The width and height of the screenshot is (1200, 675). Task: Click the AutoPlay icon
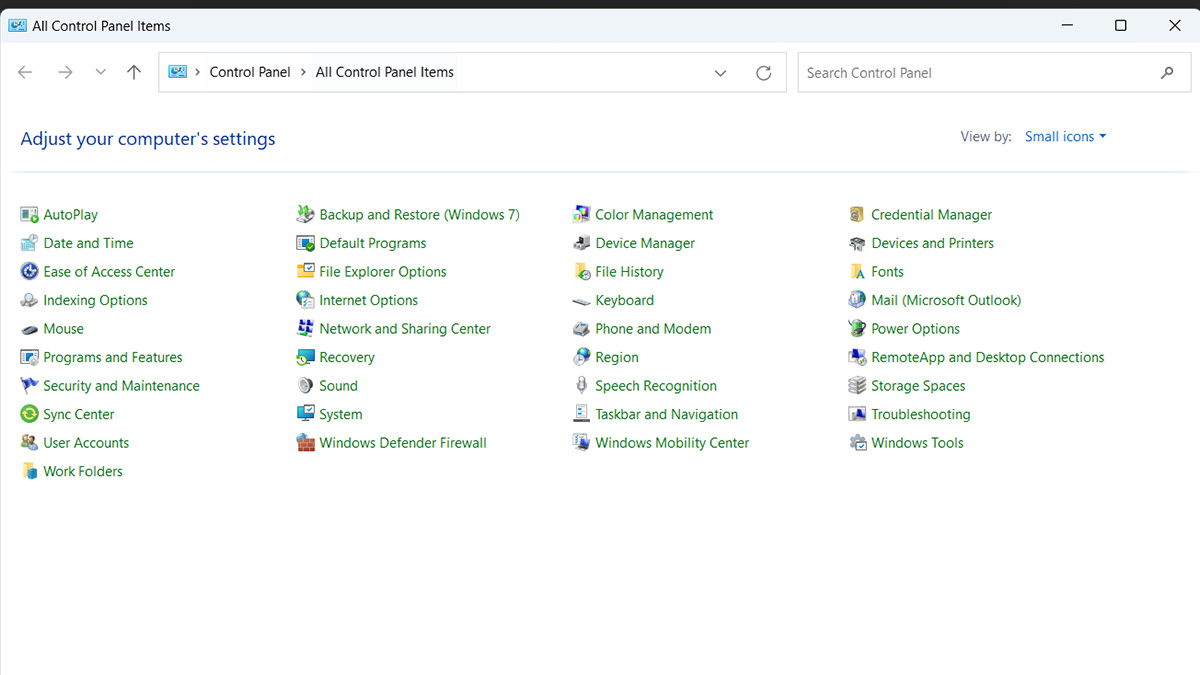29,215
